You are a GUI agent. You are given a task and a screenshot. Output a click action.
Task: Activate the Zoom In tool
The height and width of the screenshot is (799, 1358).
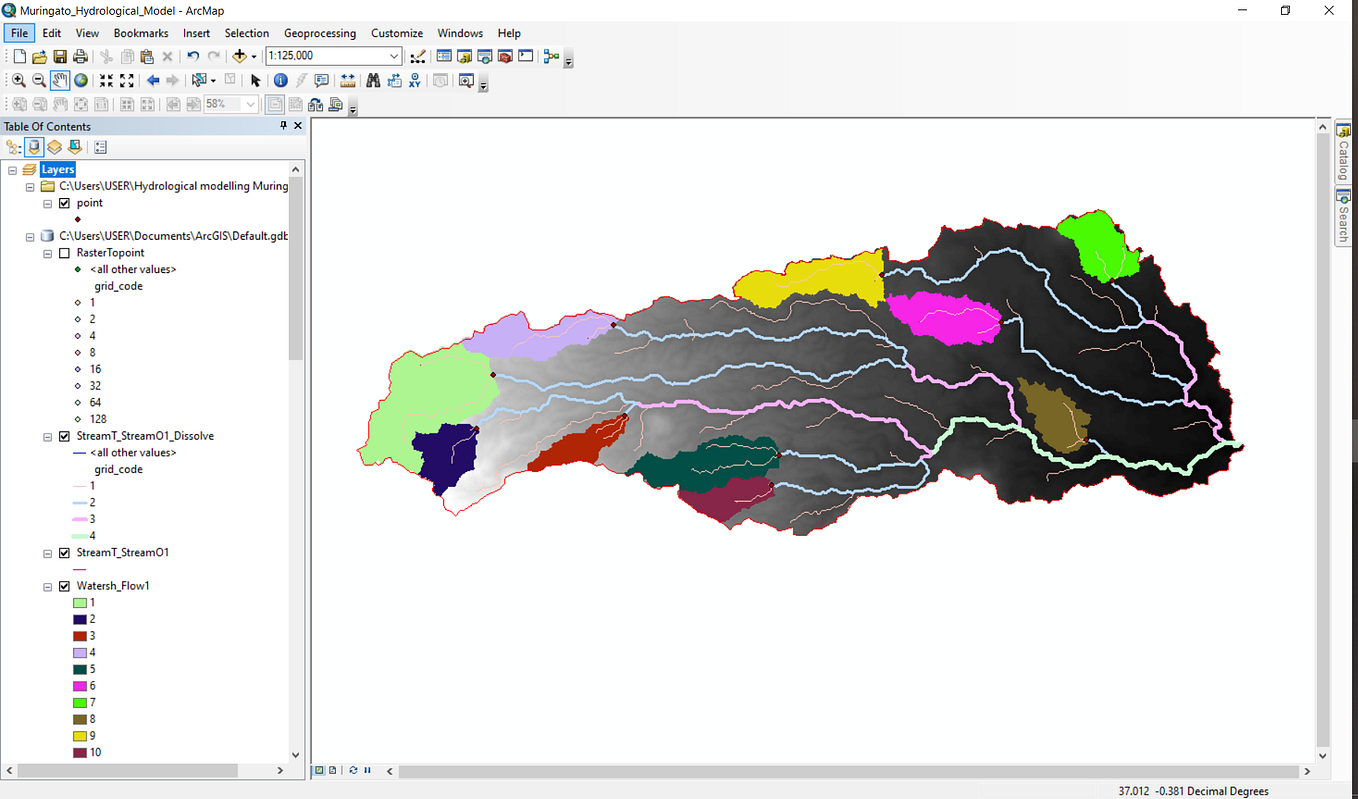(18, 80)
